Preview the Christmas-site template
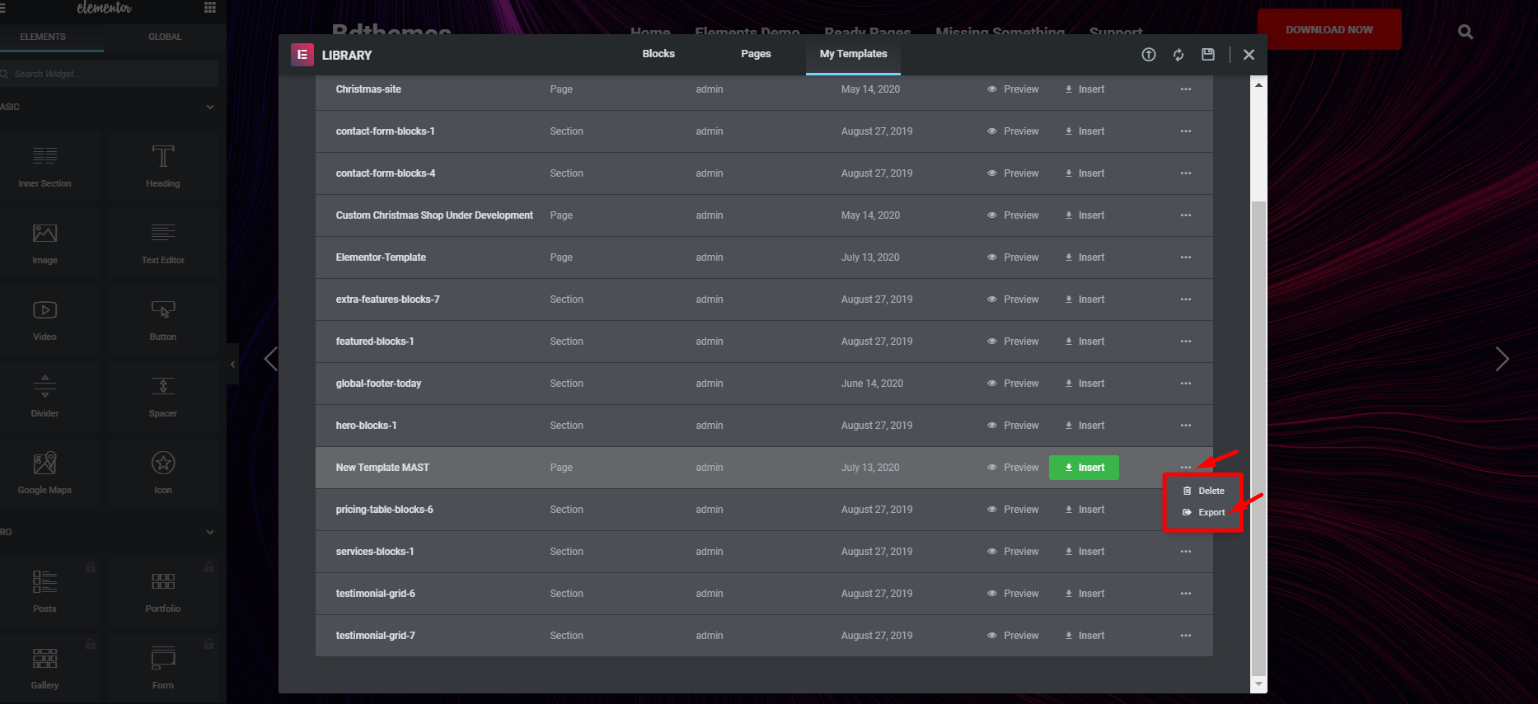This screenshot has height=704, width=1538. 1013,89
